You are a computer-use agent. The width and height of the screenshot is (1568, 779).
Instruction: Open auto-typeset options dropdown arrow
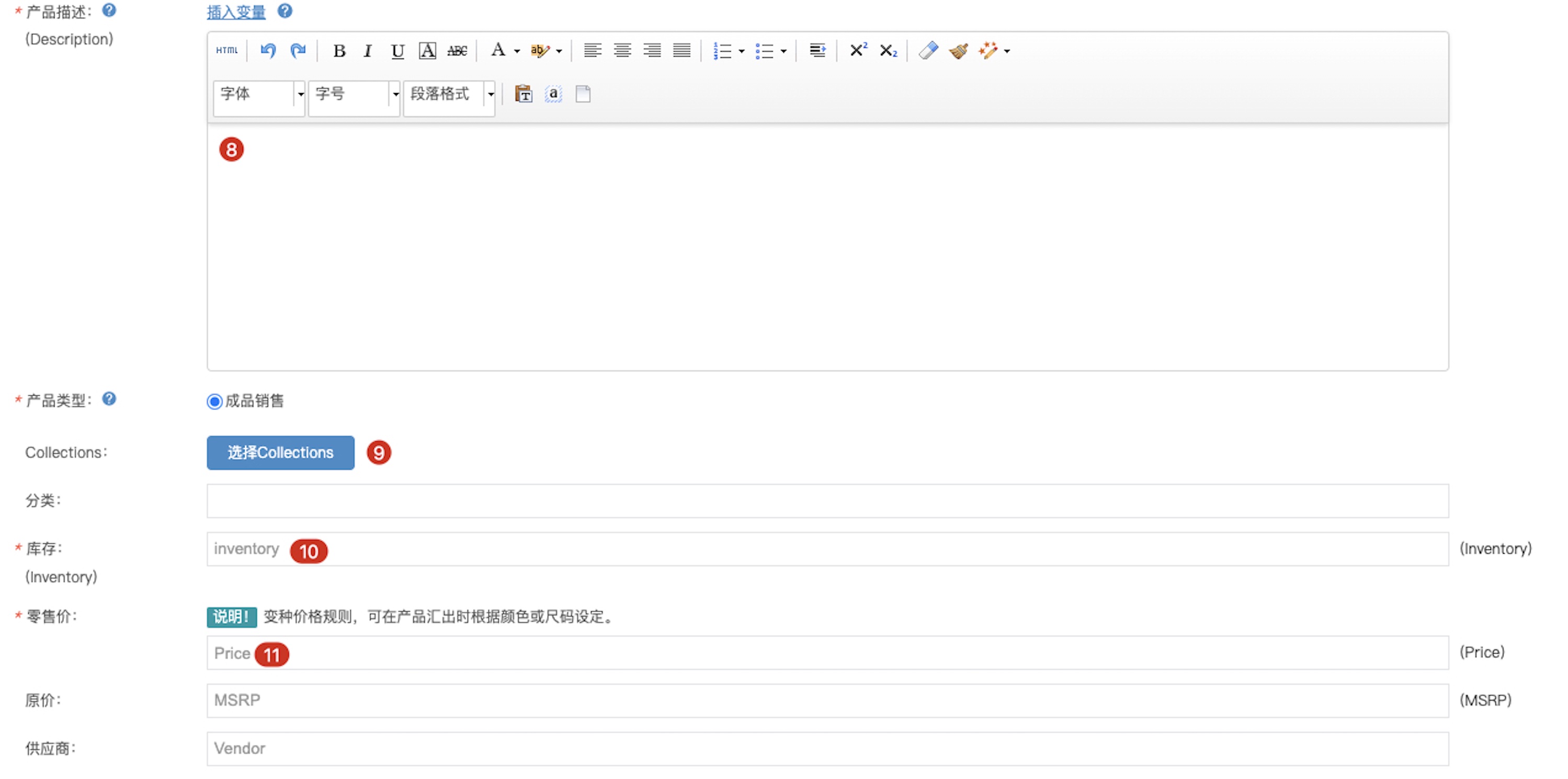(1007, 51)
